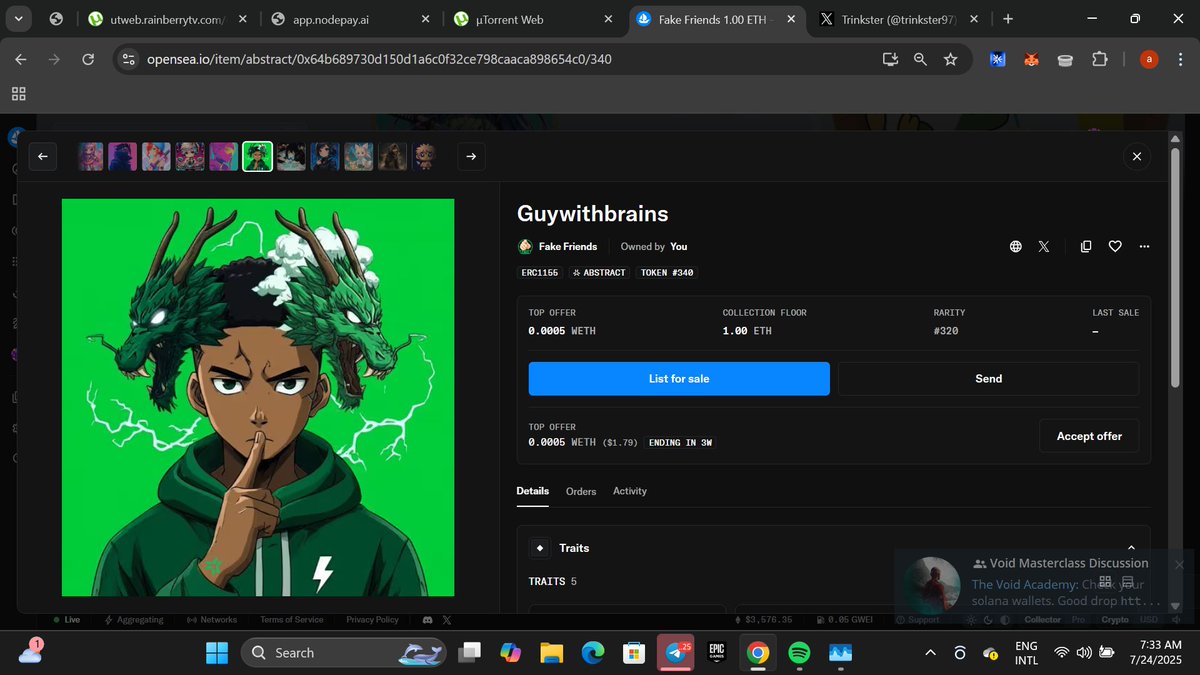
Task: Go to next item with right arrow
Action: click(471, 156)
